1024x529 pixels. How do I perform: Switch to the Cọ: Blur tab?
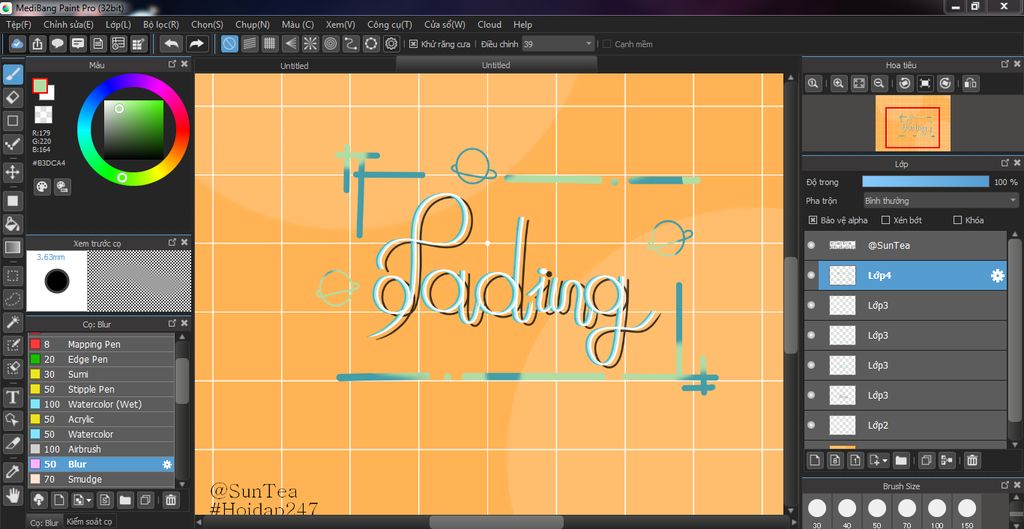(x=44, y=522)
